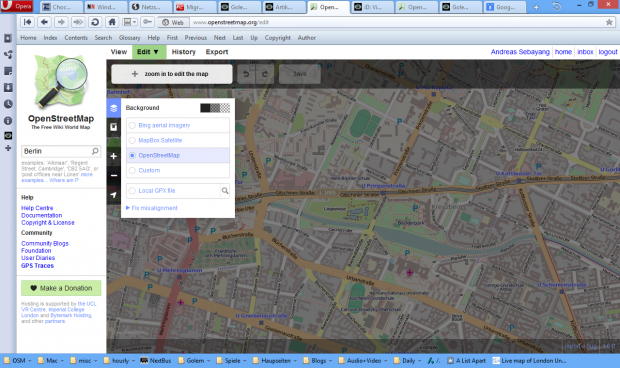The height and width of the screenshot is (368, 620).
Task: Open the saved pages floppy dropdown
Action: click(x=130, y=22)
